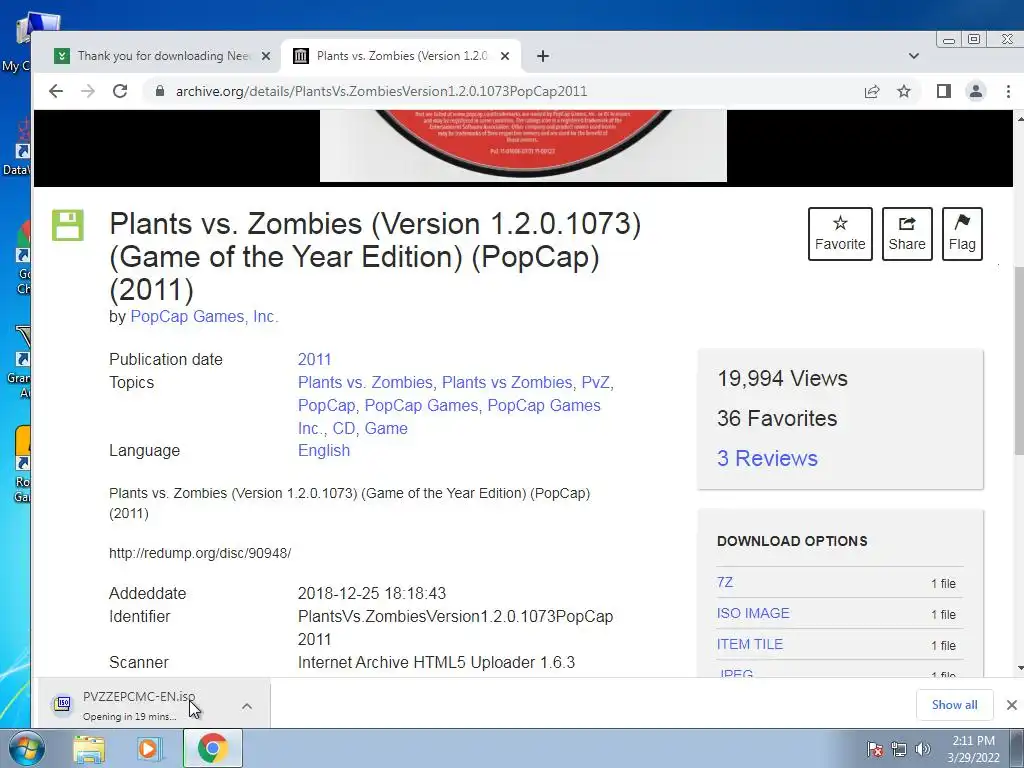Image resolution: width=1024 pixels, height=768 pixels.
Task: Open the browser side panel
Action: click(x=944, y=91)
